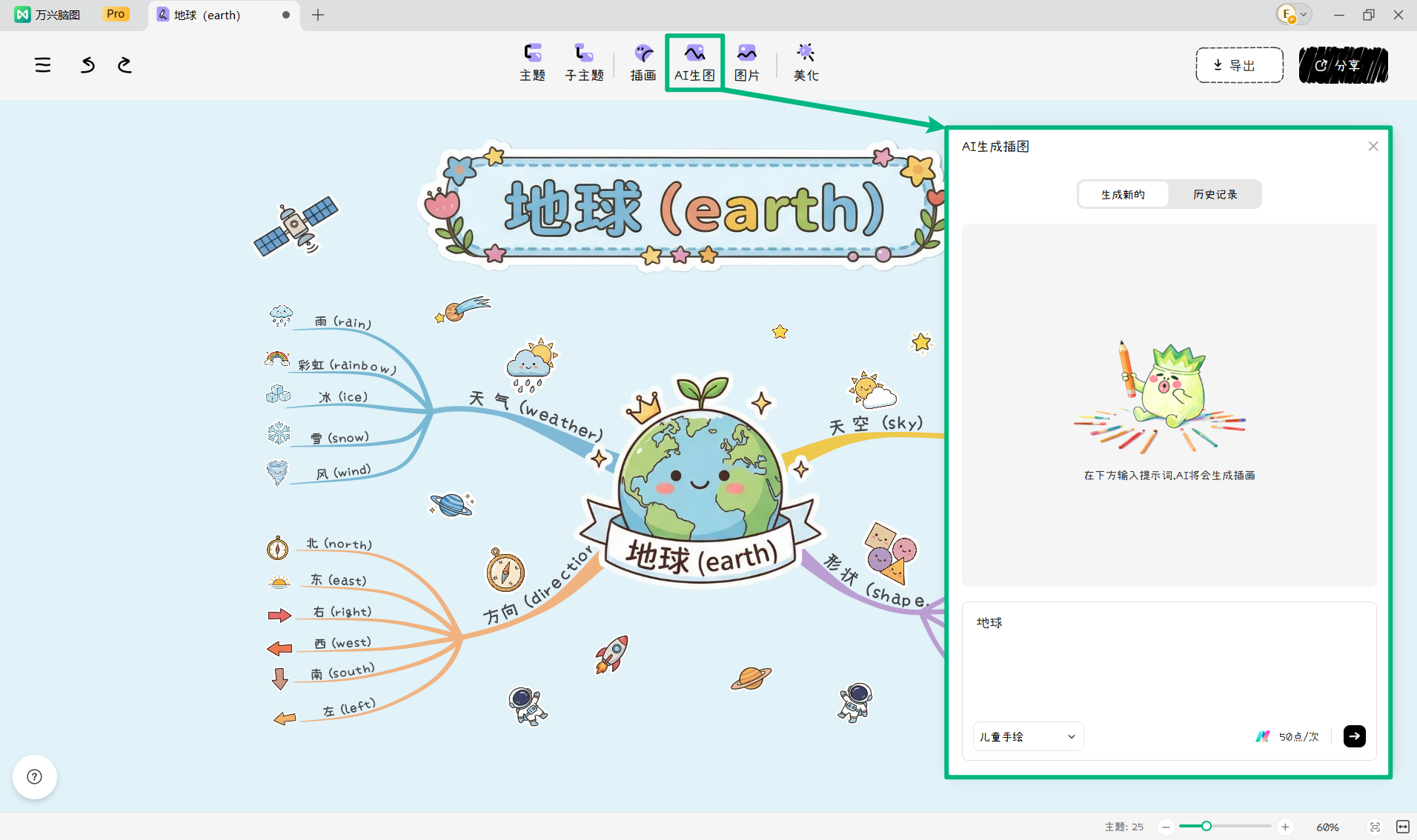Select the 左 (left) subtopic
The height and width of the screenshot is (840, 1417).
pyautogui.click(x=349, y=708)
